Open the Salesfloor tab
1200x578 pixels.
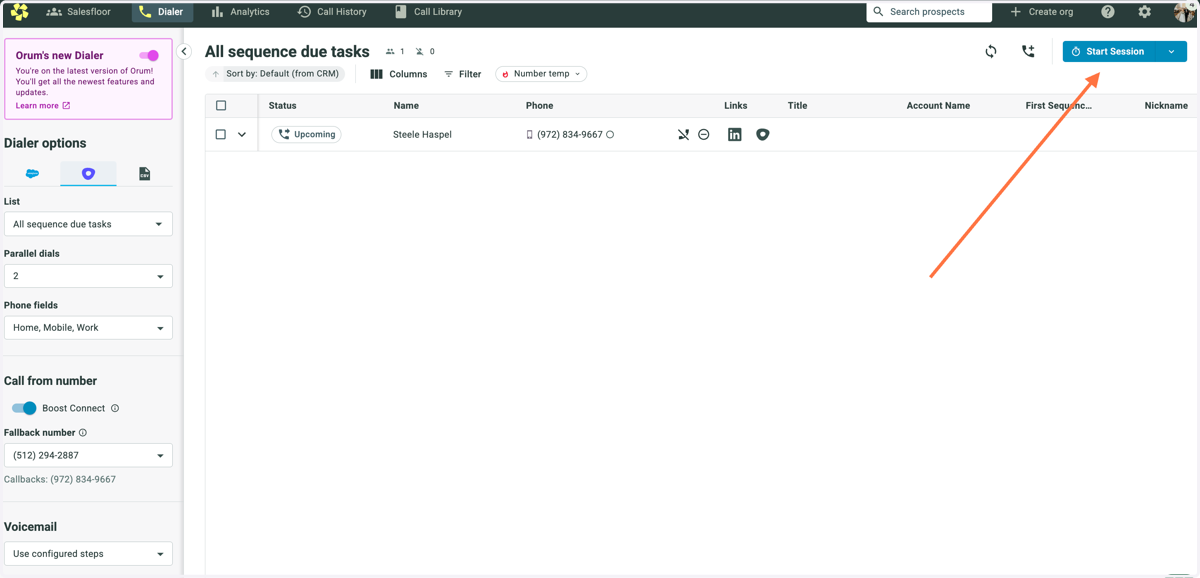click(x=79, y=12)
